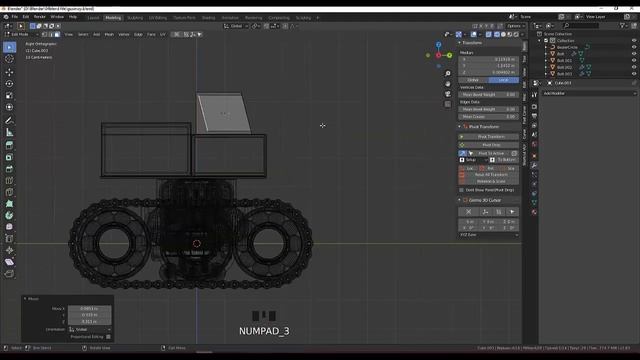The image size is (640, 360).
Task: Click the Pivot Drop button
Action: (x=489, y=145)
